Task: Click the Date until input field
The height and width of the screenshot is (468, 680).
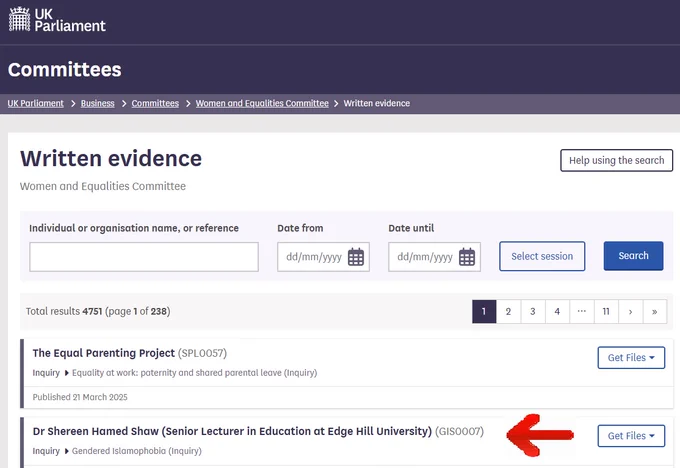Action: click(435, 257)
